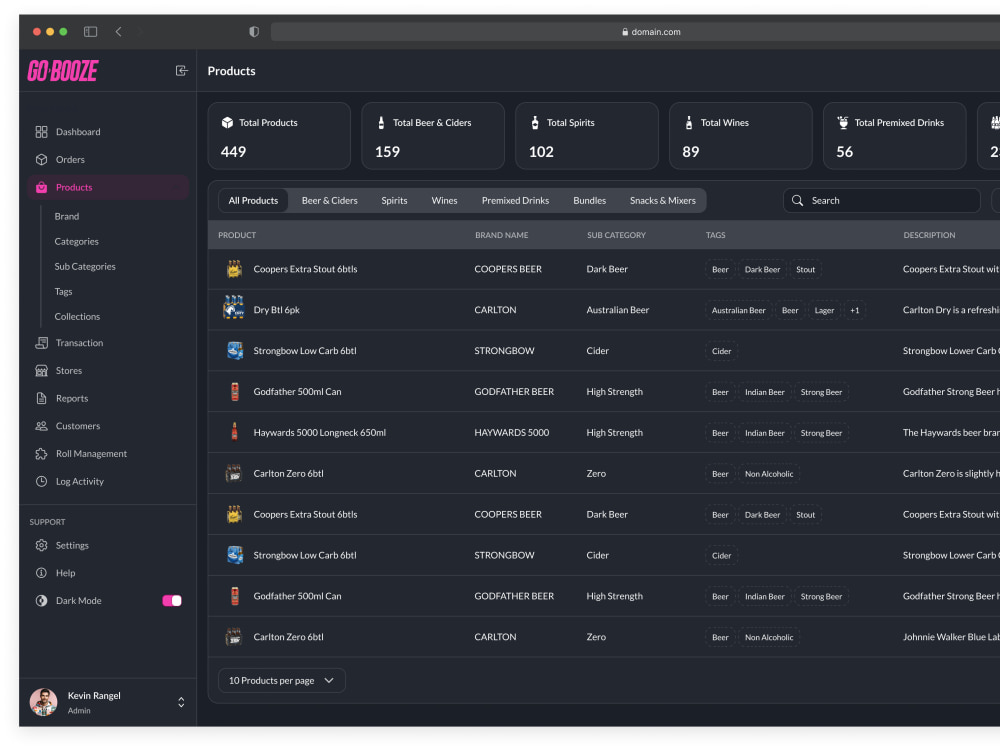The width and height of the screenshot is (1000, 750).
Task: Open Brand under Products menu
Action: coord(67,216)
